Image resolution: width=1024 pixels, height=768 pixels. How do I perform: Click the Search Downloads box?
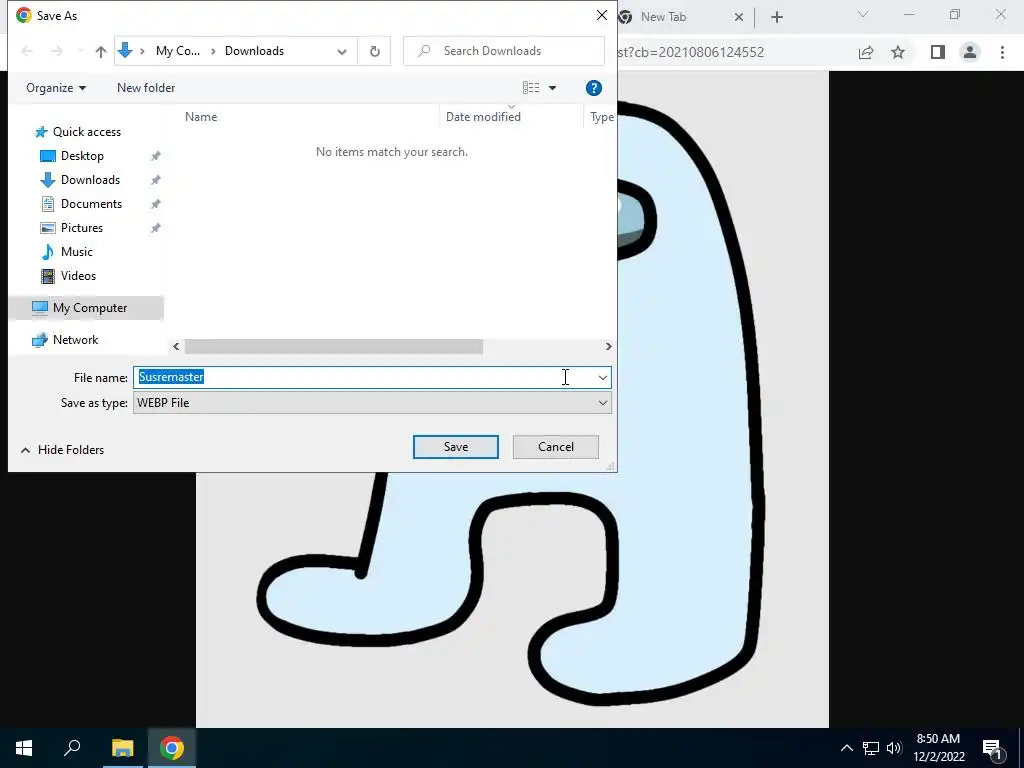(x=504, y=51)
